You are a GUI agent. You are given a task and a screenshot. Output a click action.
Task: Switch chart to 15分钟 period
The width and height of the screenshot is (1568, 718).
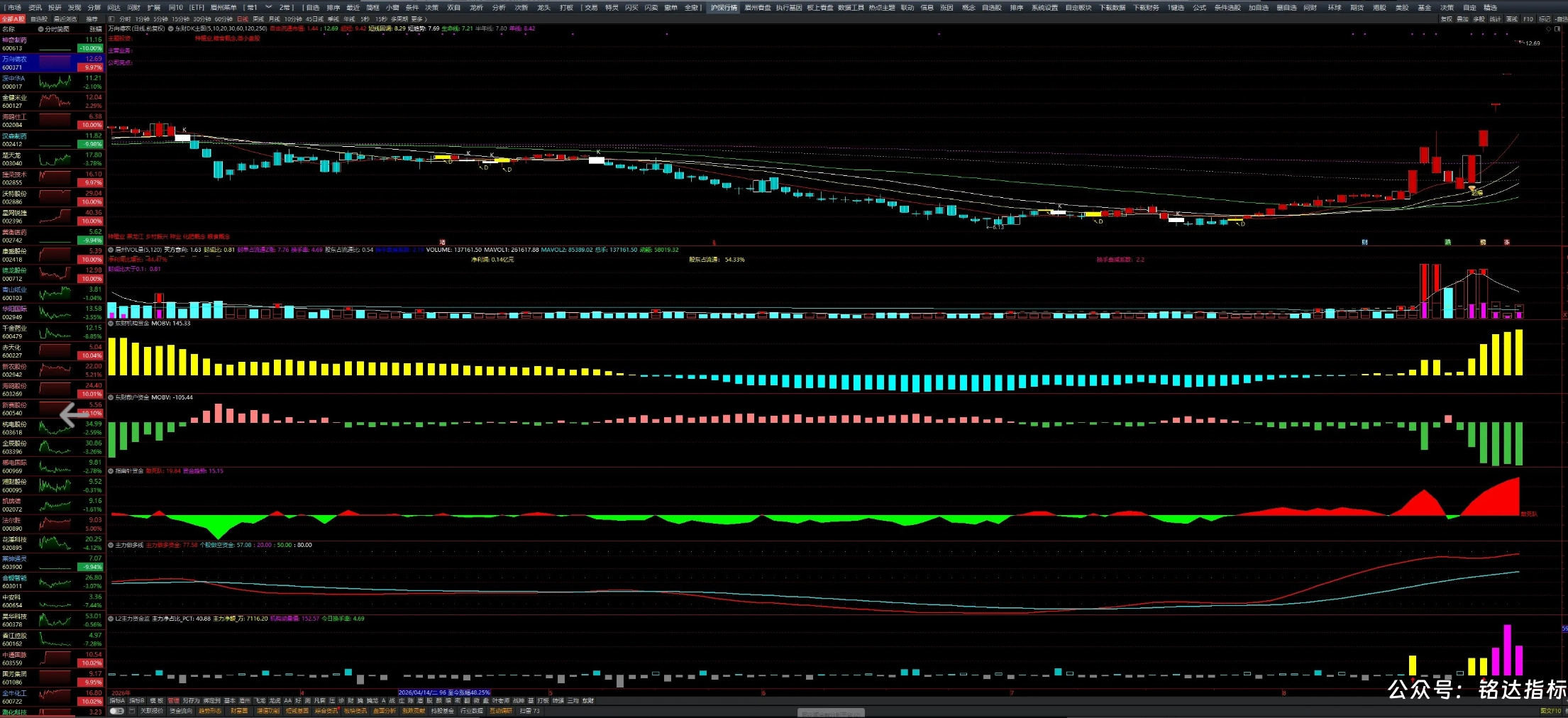click(182, 19)
